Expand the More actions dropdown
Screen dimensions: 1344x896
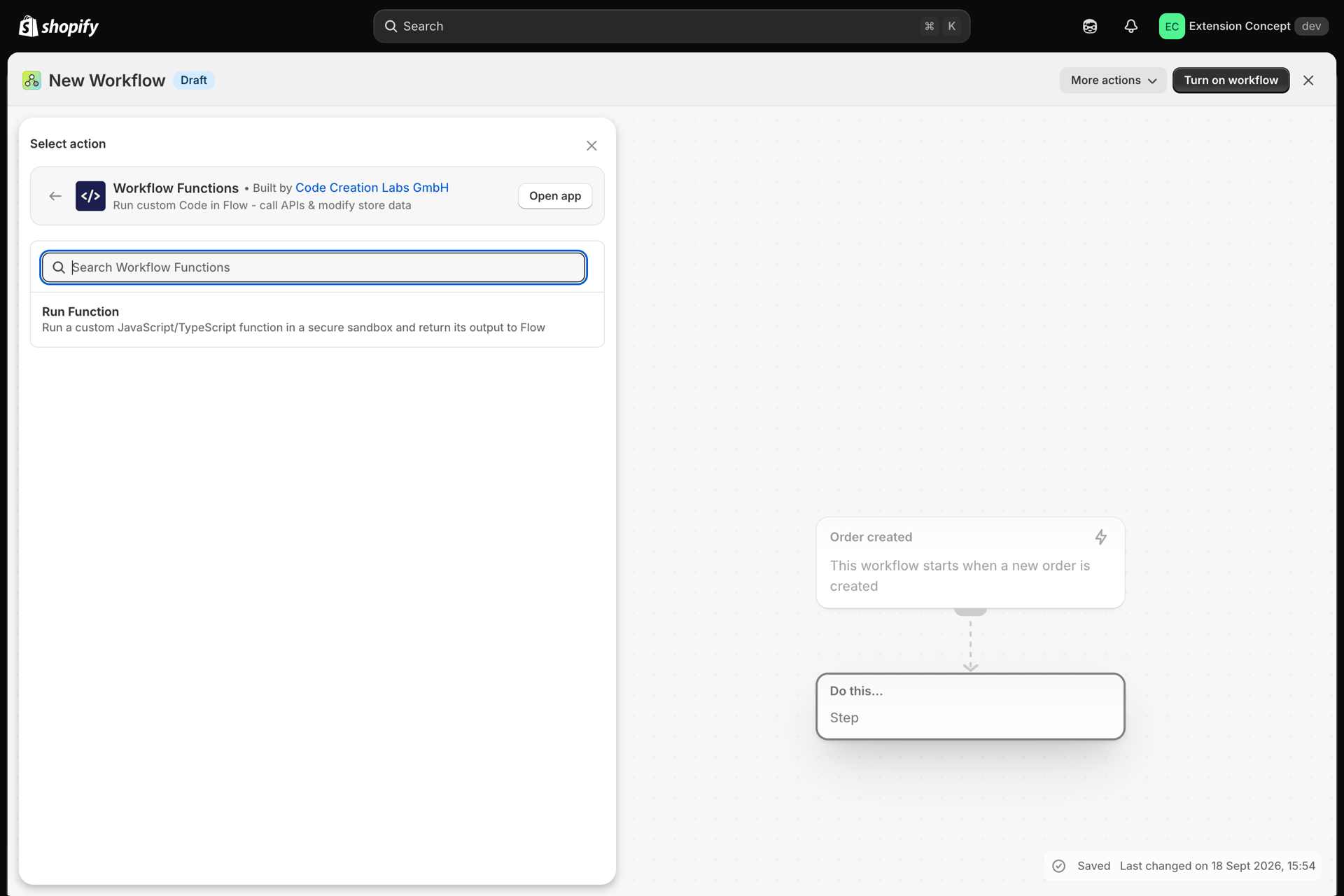[x=1113, y=80]
